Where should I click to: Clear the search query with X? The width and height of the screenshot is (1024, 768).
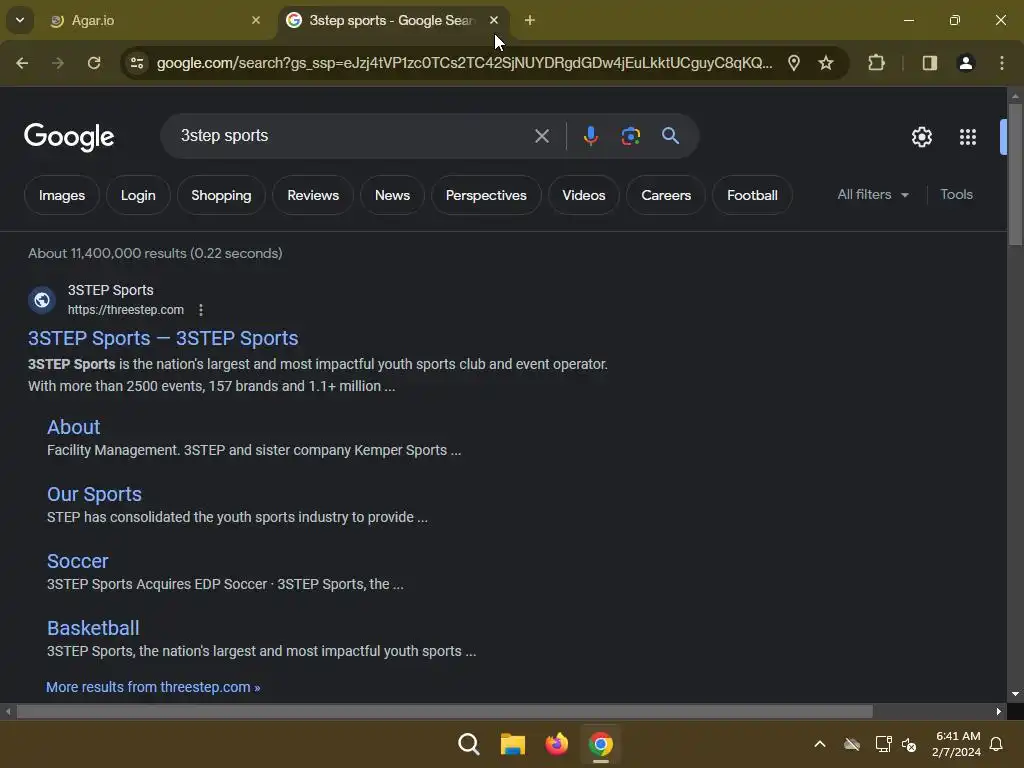click(x=542, y=136)
